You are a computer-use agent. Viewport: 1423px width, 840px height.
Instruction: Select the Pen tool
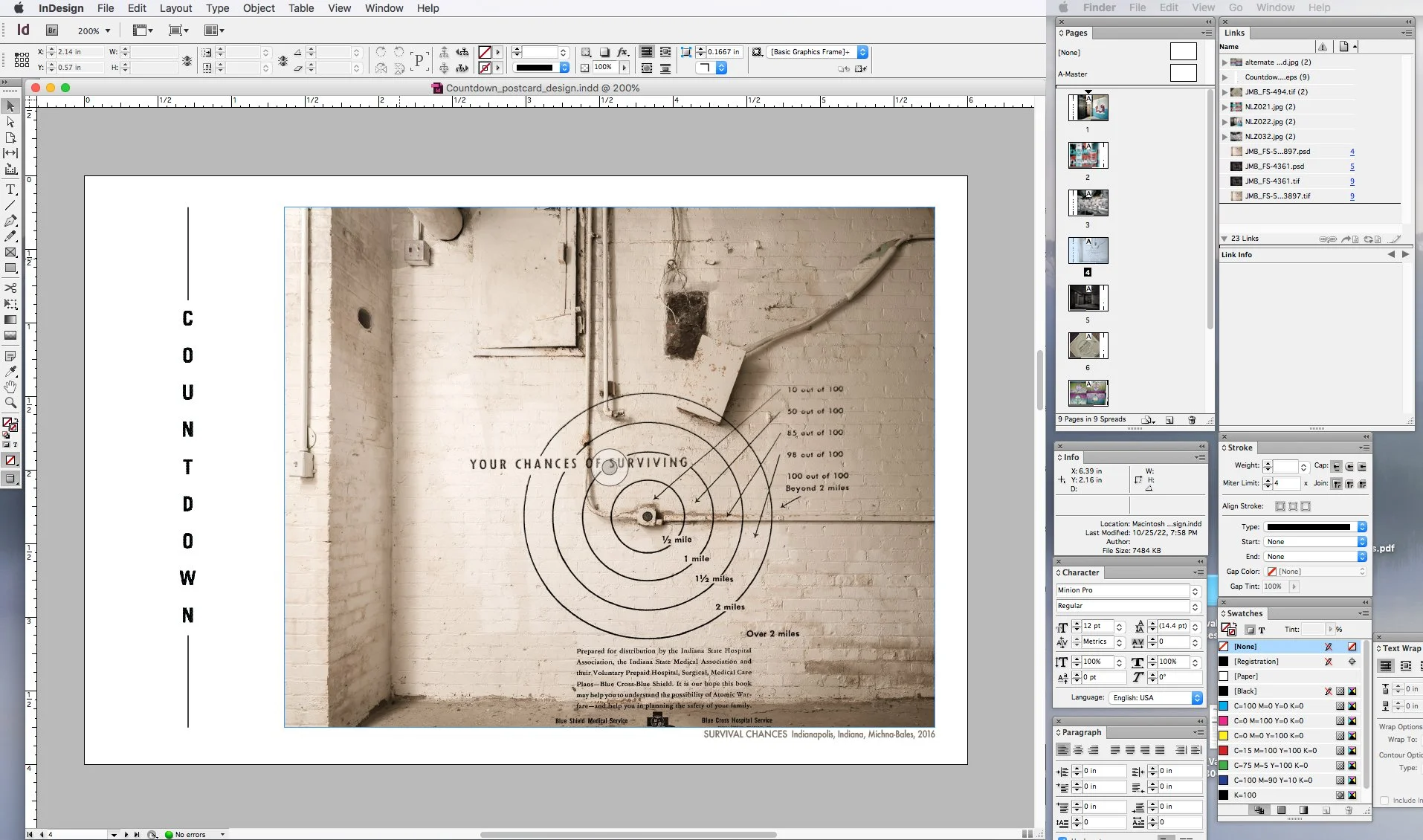click(x=10, y=221)
